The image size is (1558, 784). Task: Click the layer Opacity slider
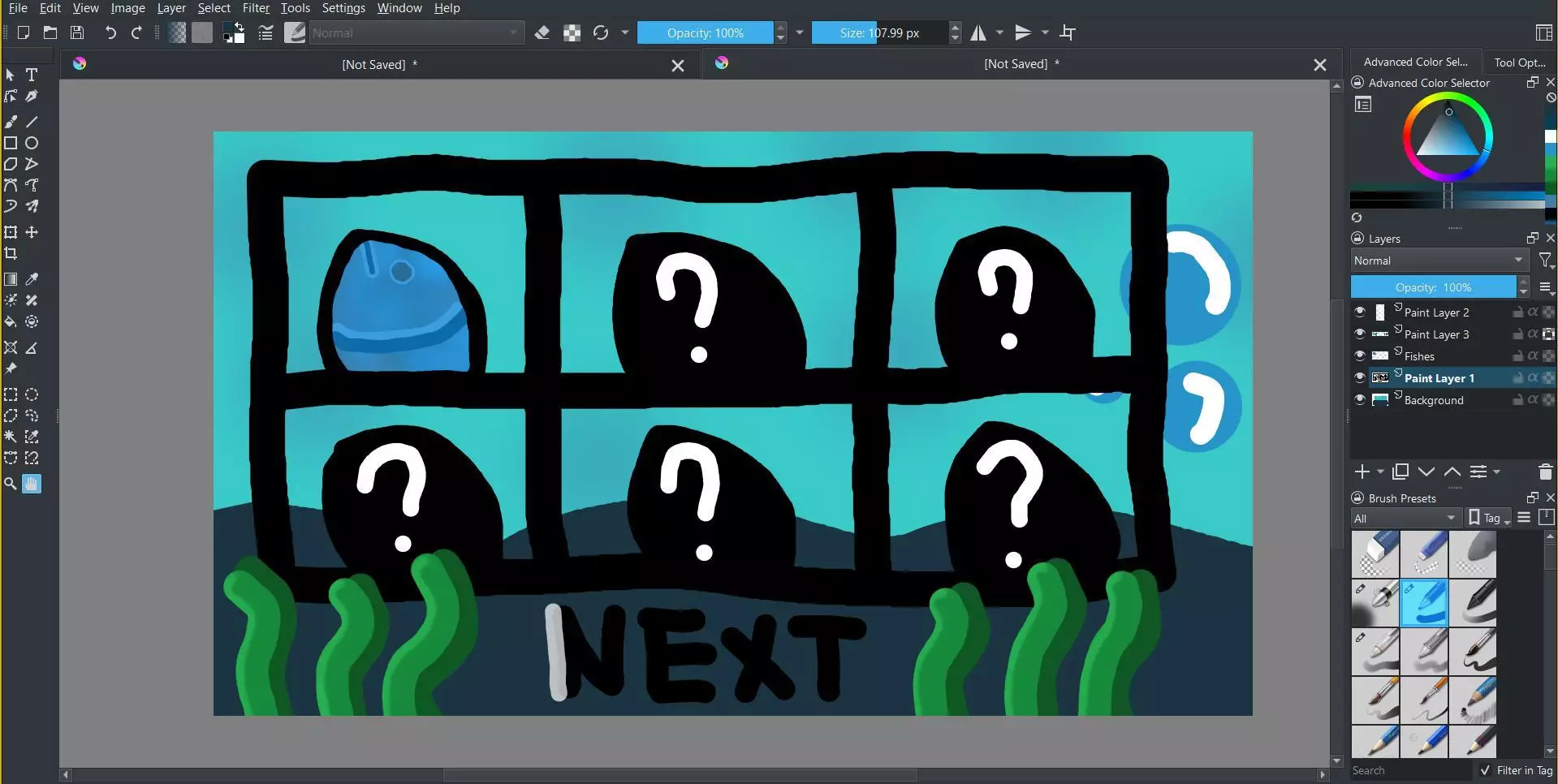(x=1433, y=287)
